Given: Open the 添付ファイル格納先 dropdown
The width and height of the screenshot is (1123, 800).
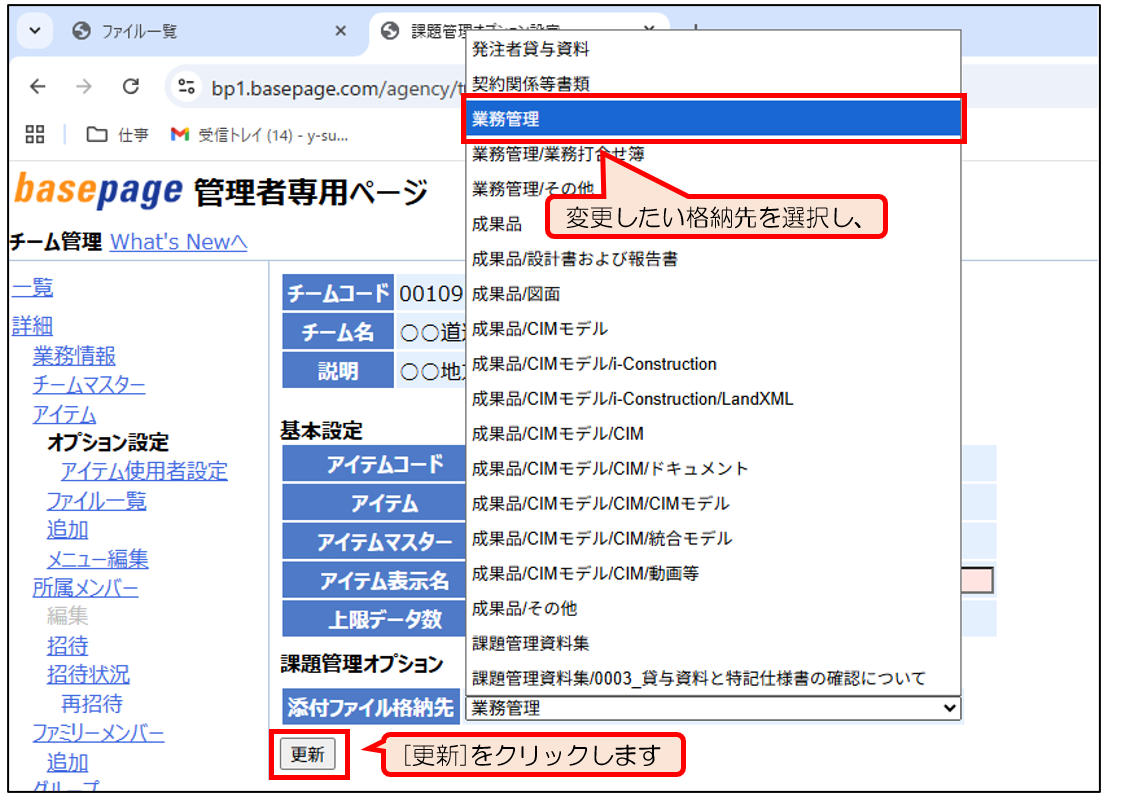Looking at the screenshot, I should point(712,708).
